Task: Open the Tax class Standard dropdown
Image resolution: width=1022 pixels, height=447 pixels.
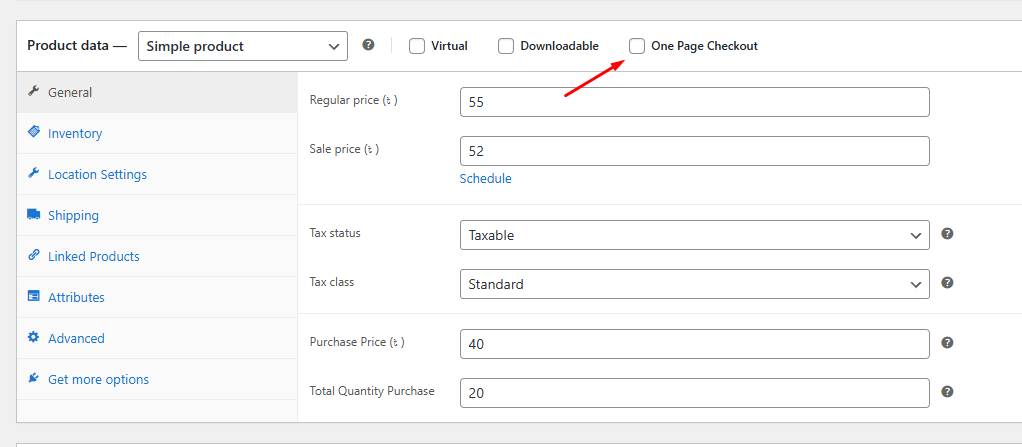Action: click(695, 284)
